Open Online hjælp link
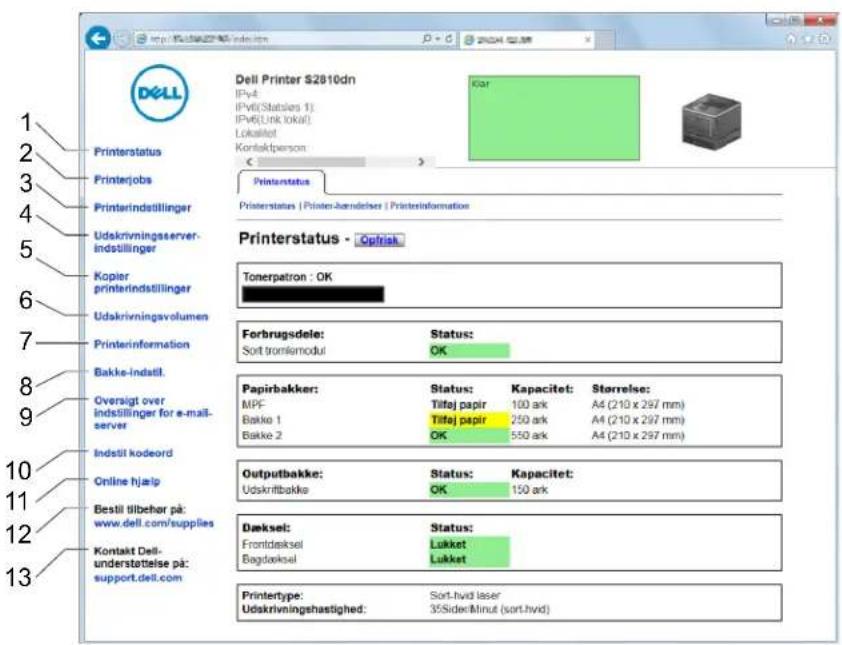 click(127, 481)
